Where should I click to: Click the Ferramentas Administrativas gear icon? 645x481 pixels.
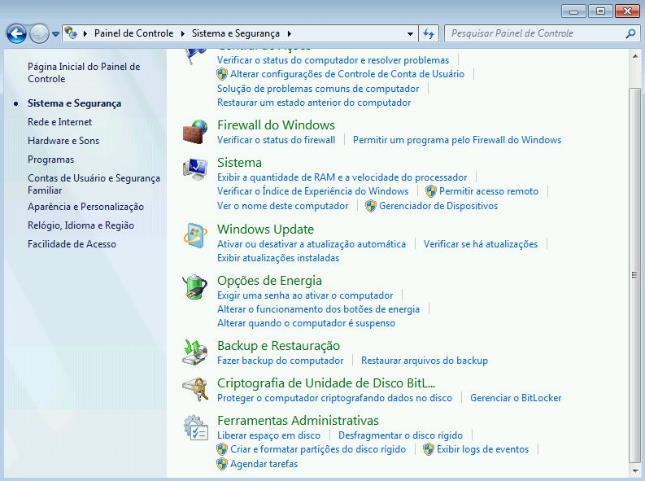tap(195, 428)
